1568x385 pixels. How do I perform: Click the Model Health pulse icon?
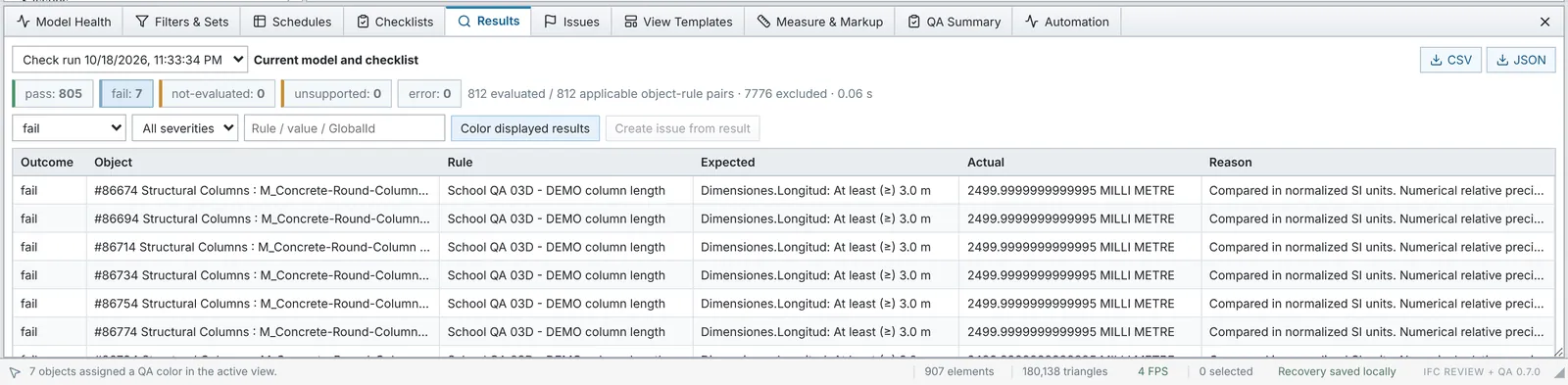click(x=24, y=22)
